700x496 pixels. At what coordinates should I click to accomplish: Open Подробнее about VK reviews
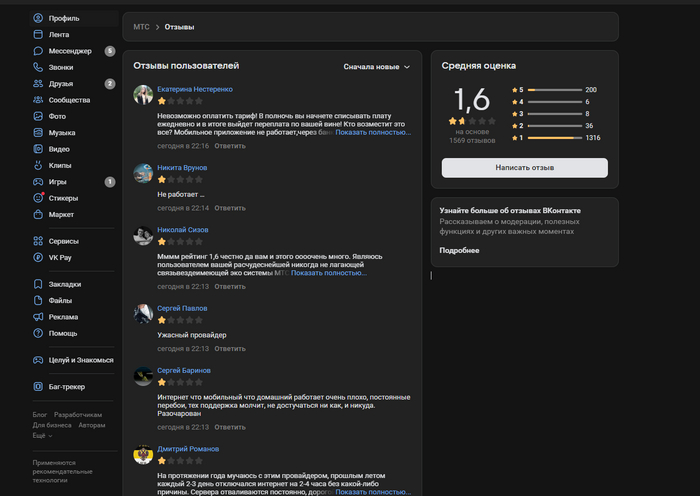tap(459, 250)
